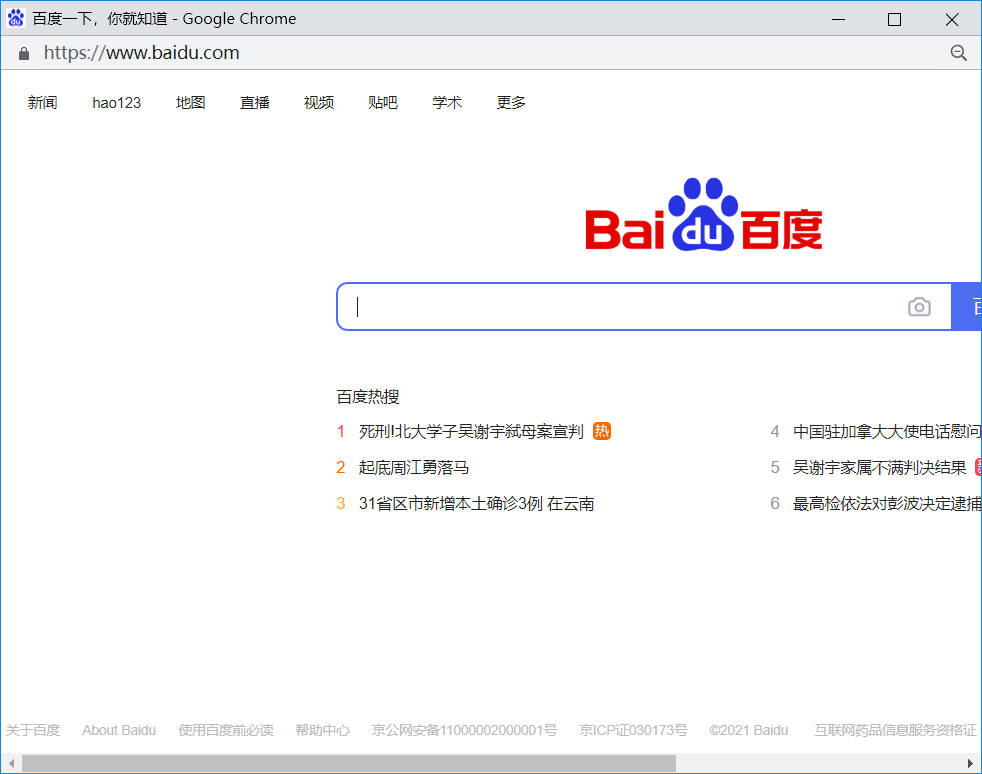Click the blue search button

pos(966,307)
